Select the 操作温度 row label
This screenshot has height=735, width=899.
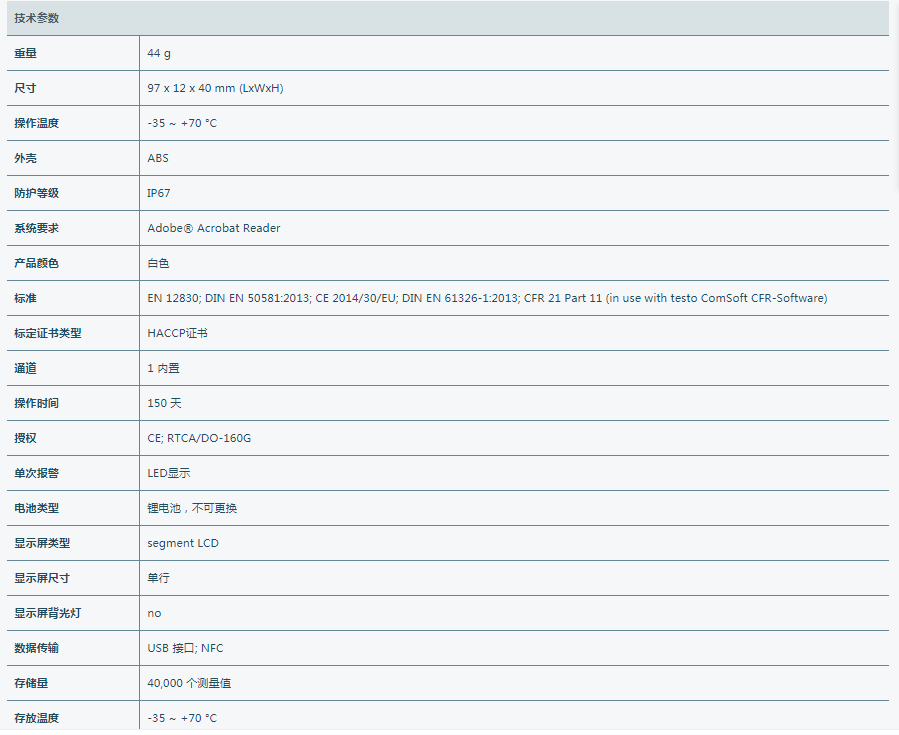point(37,123)
